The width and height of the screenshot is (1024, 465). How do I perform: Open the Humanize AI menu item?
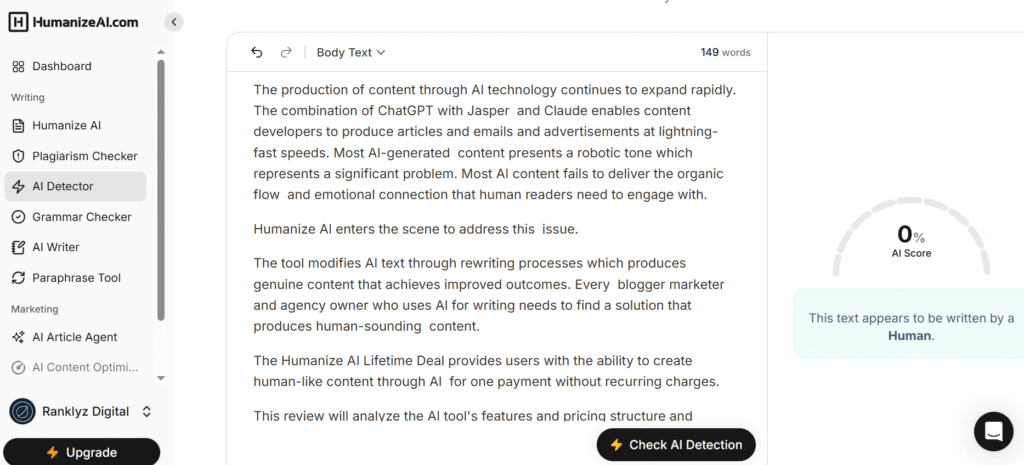tap(66, 126)
